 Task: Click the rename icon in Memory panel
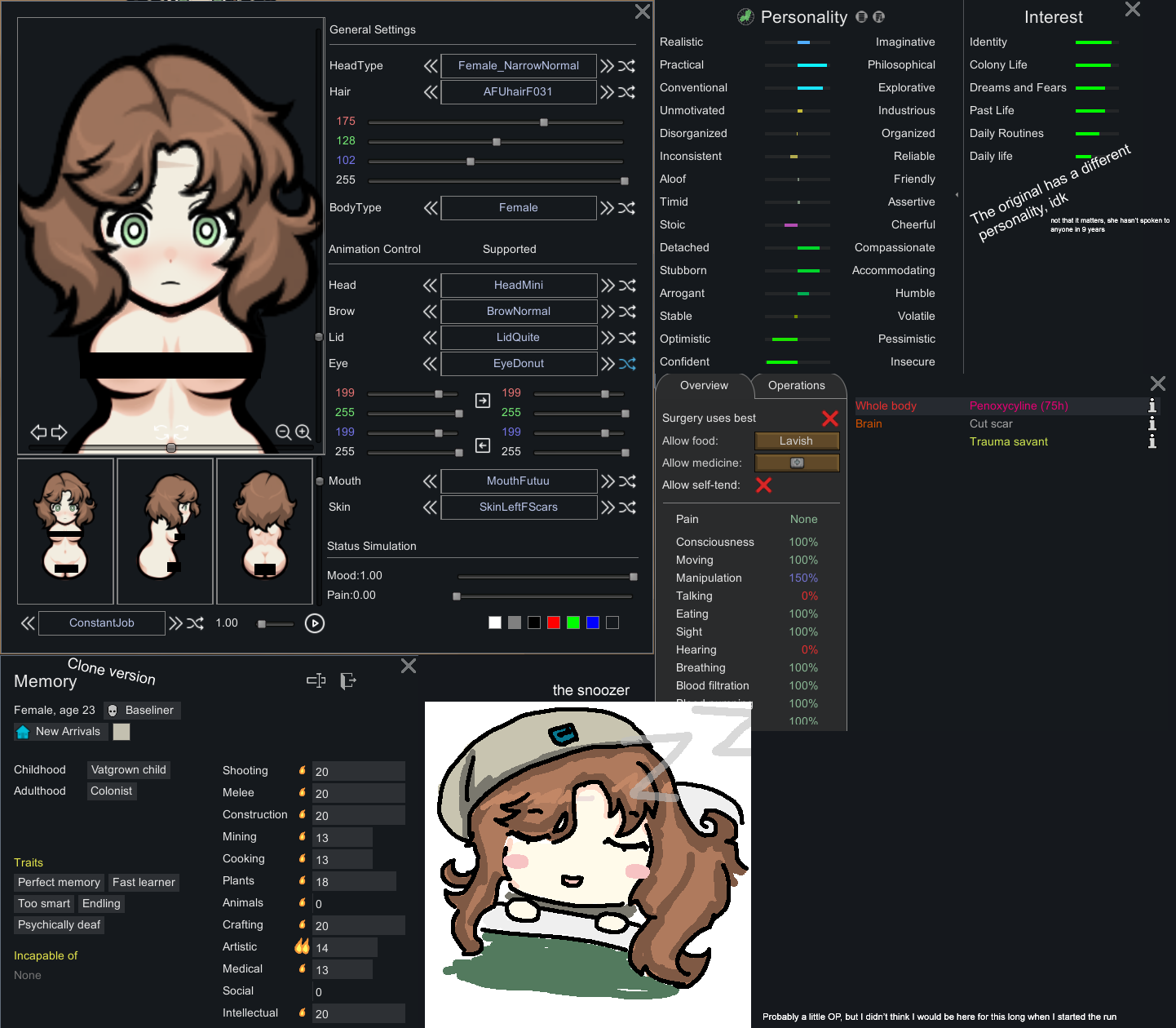[x=316, y=680]
